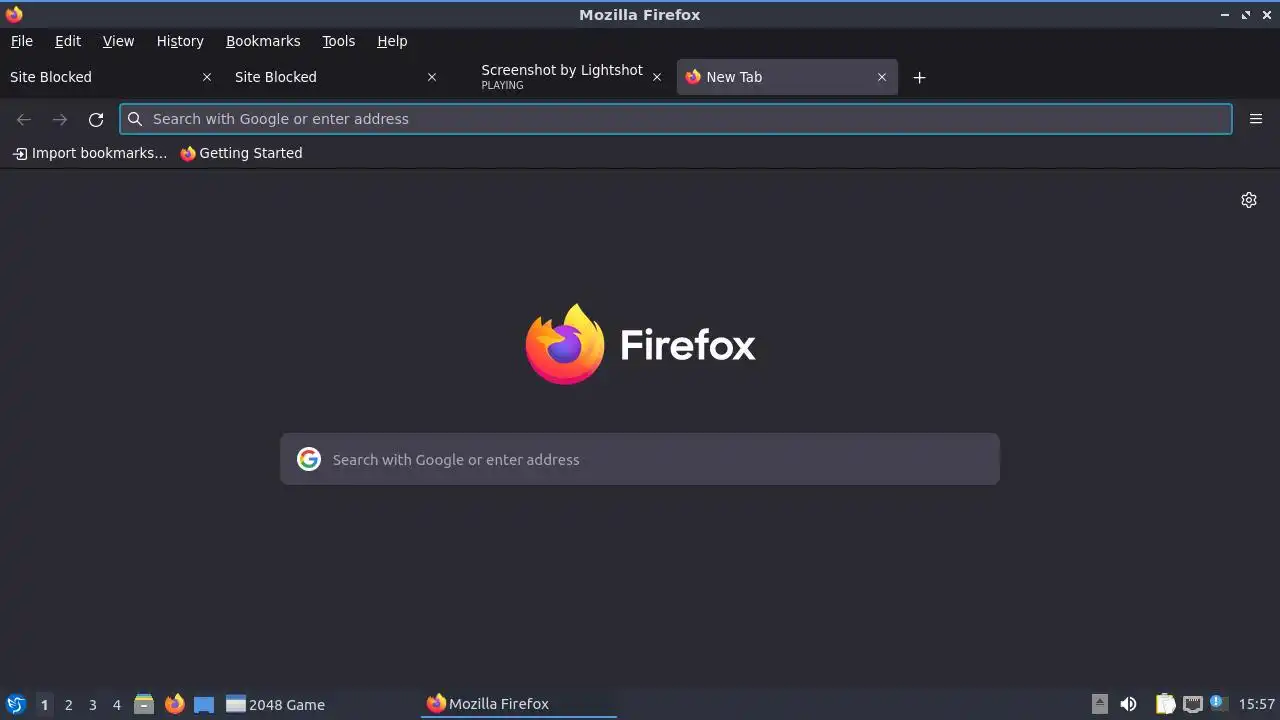
Task: Open the File menu
Action: 21,41
